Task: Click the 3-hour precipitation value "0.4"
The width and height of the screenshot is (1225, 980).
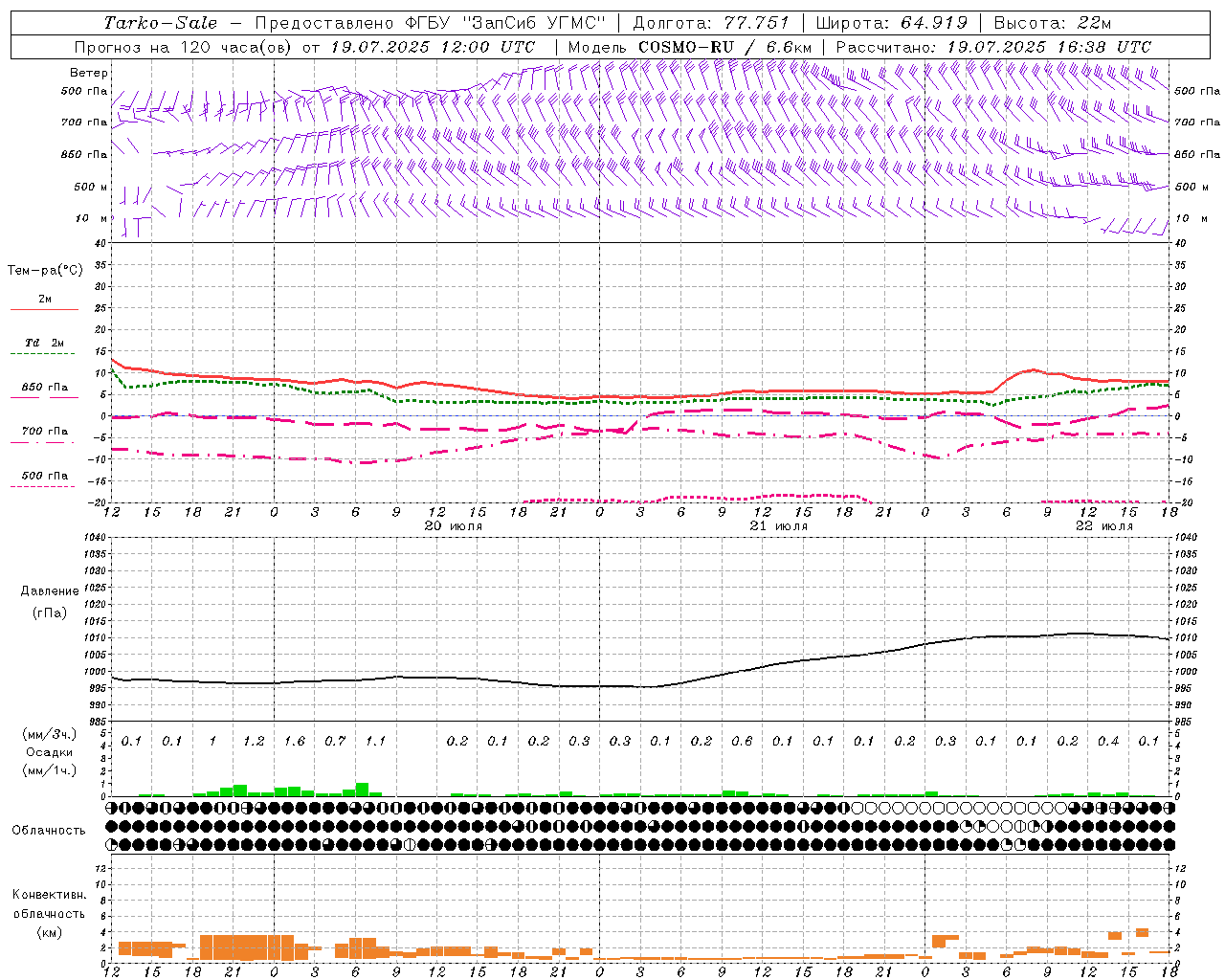Action: [1108, 742]
